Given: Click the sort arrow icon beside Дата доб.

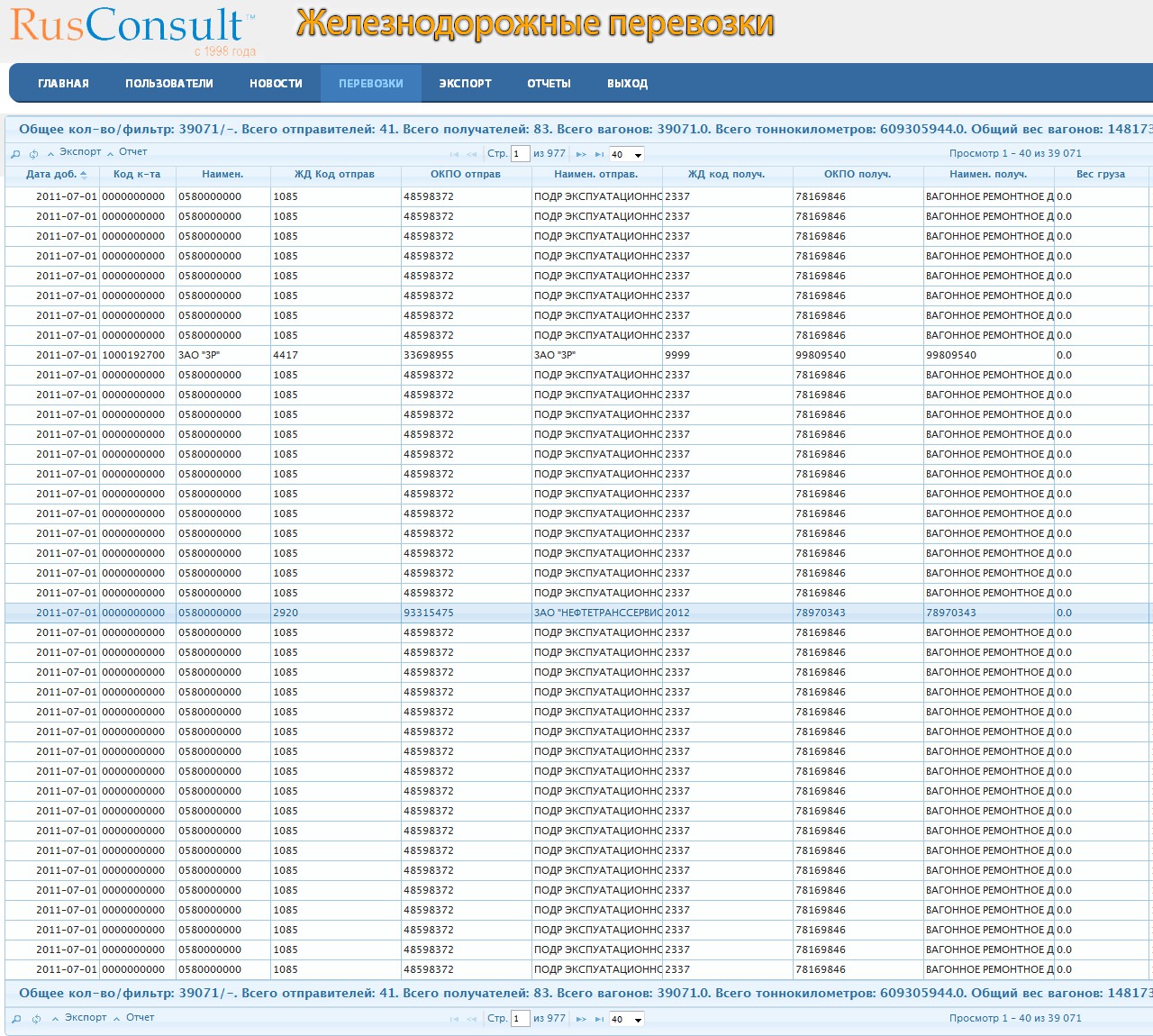Looking at the screenshot, I should (84, 175).
